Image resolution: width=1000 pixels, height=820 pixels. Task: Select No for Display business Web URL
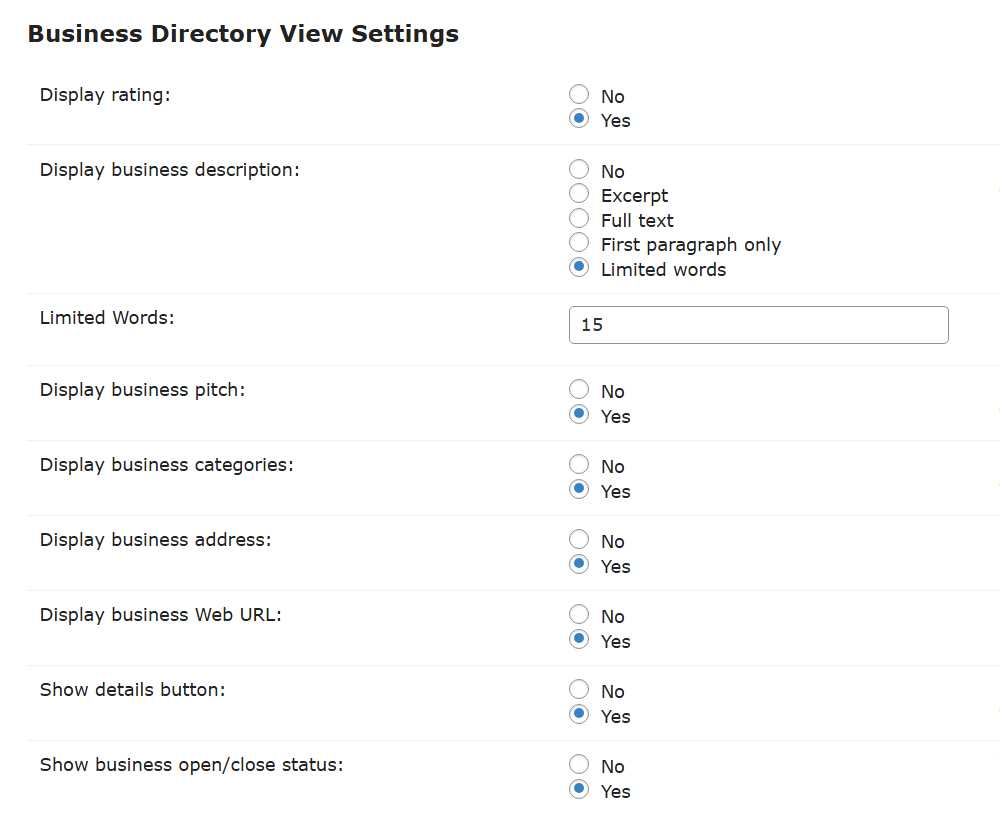[x=579, y=615]
